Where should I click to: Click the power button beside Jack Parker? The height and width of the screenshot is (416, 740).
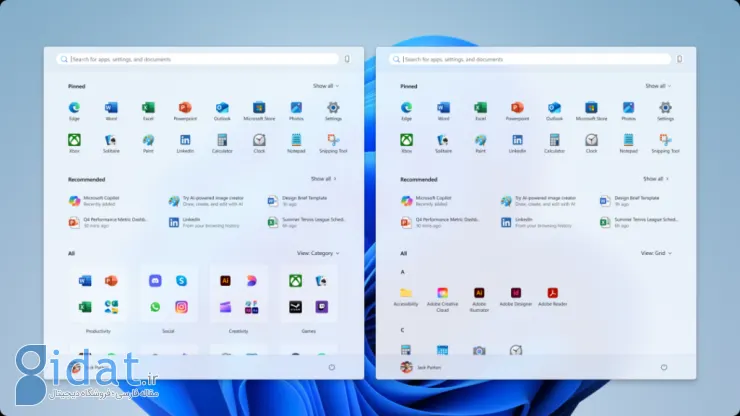(663, 367)
